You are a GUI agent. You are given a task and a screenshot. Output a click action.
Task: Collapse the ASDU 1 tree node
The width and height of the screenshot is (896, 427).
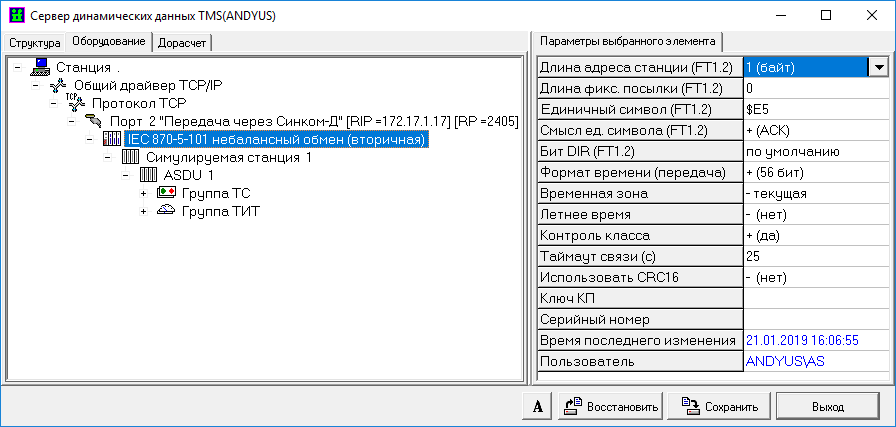[x=126, y=176]
